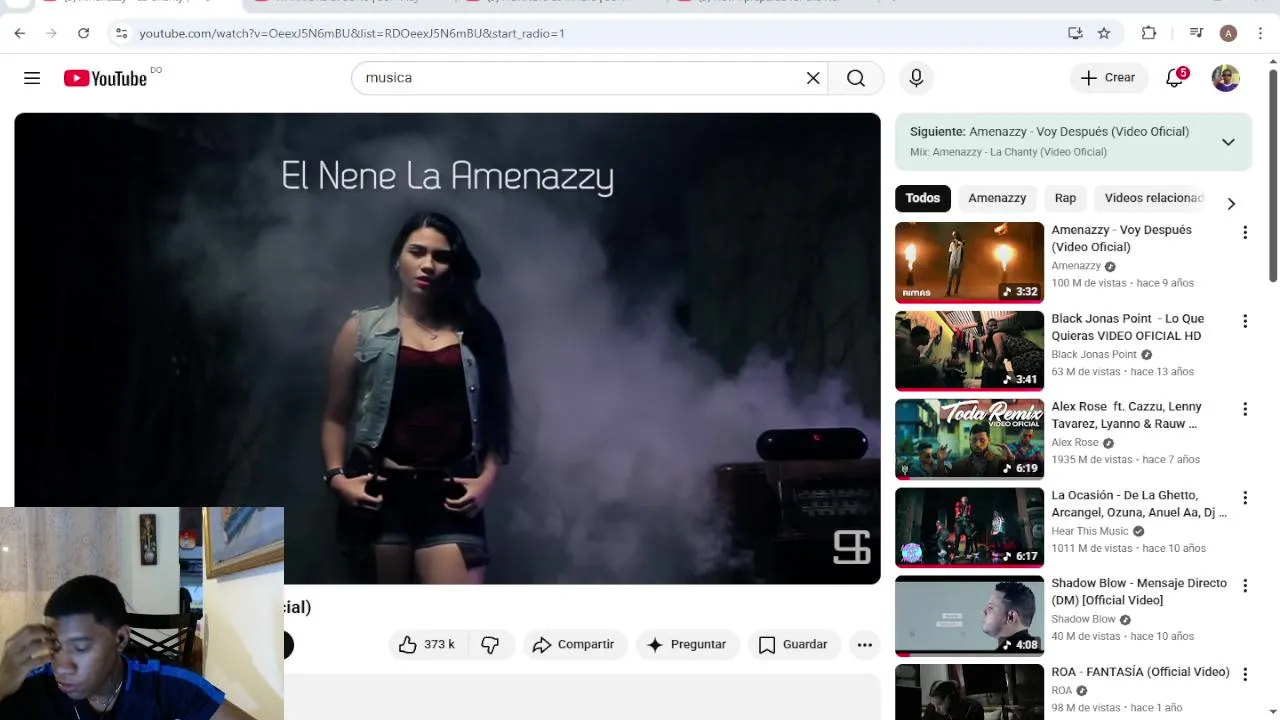Open the Voy Después video thumbnail
The width and height of the screenshot is (1280, 720).
pos(969,262)
